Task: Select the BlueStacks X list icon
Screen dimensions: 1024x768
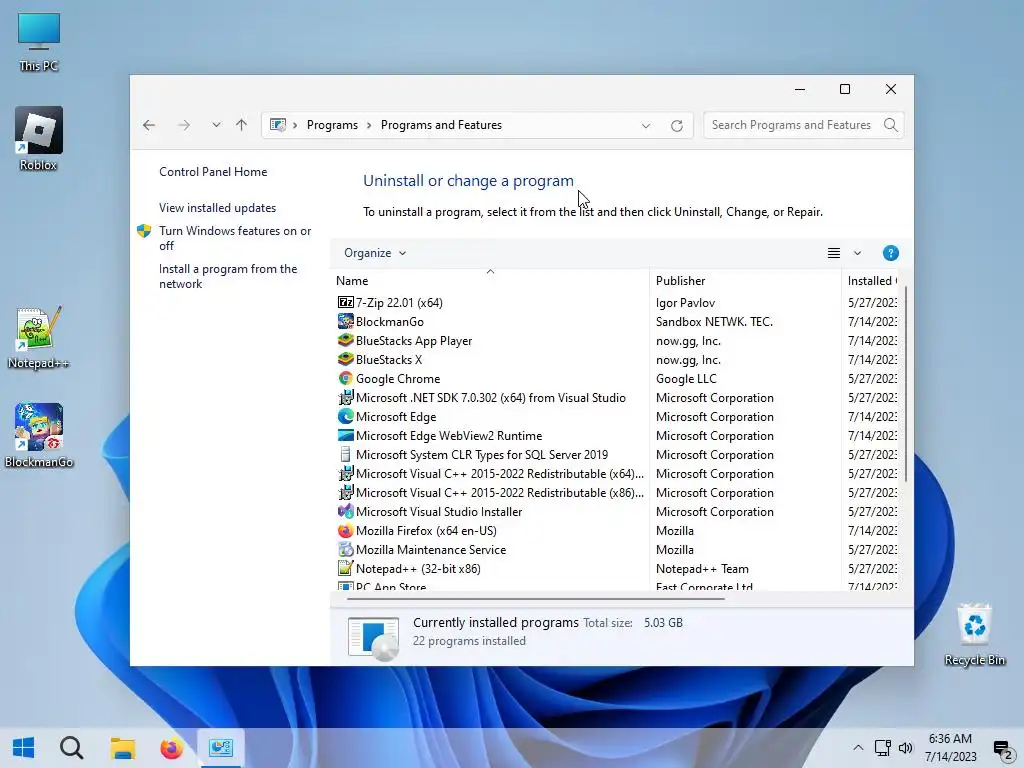Action: click(x=345, y=359)
